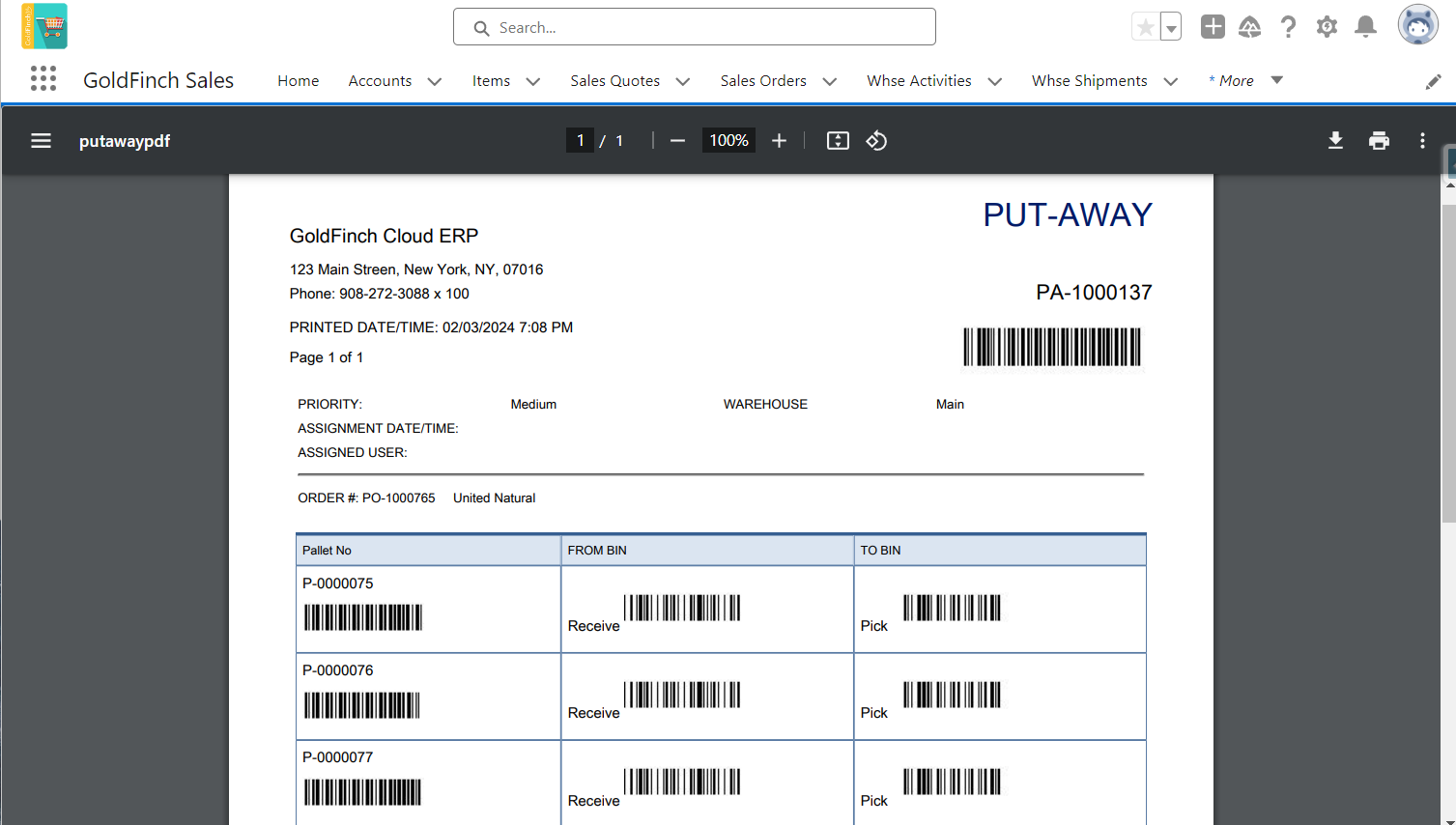Click the PUT-AWAY title
Screen dimensions: 1456x825
point(1068,214)
